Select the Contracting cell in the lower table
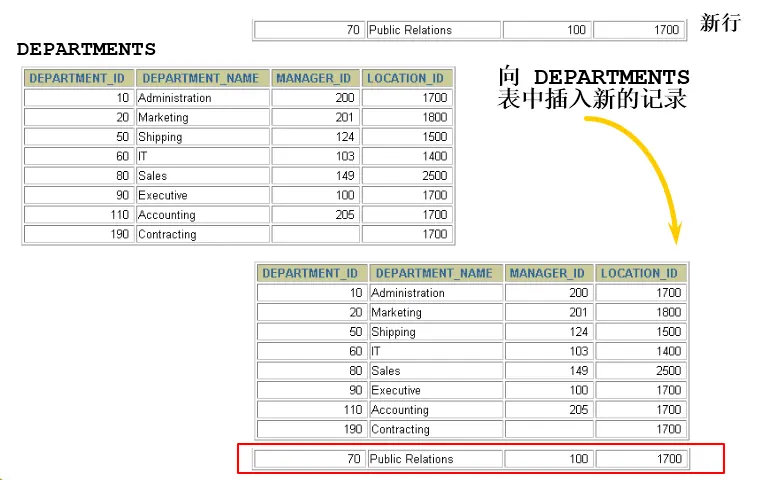The width and height of the screenshot is (784, 480). pos(435,429)
